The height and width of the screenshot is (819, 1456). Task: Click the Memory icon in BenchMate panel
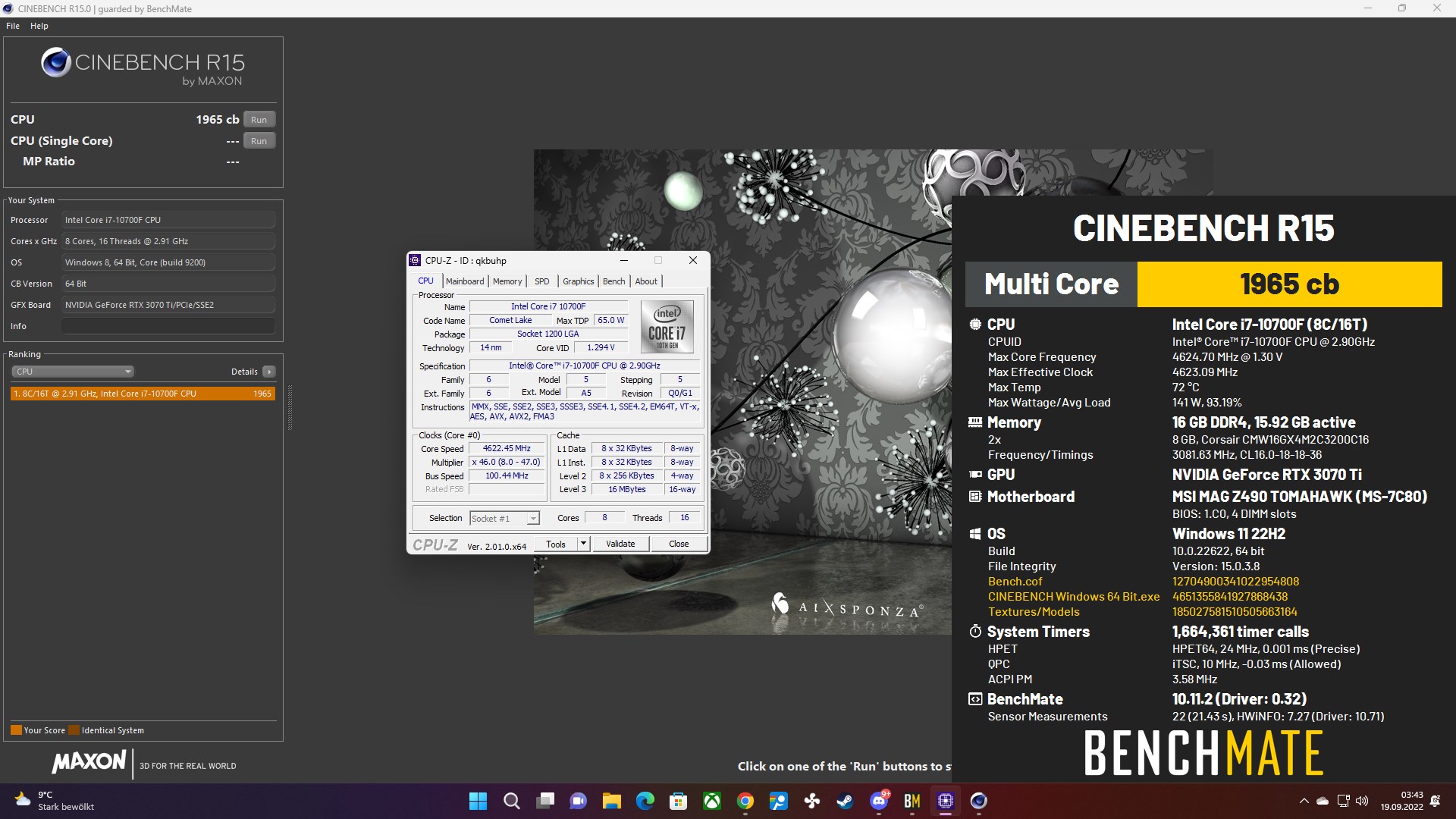tap(975, 422)
